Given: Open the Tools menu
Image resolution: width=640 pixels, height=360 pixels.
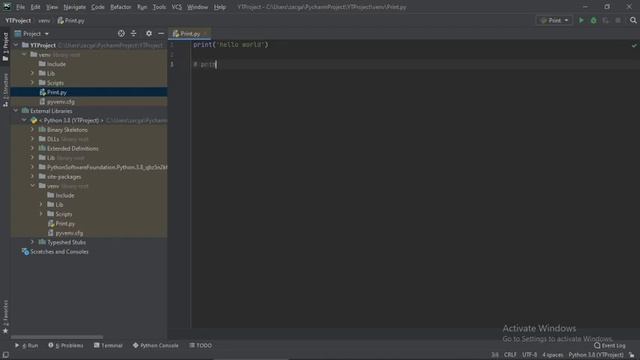Looking at the screenshot, I should pos(159,7).
